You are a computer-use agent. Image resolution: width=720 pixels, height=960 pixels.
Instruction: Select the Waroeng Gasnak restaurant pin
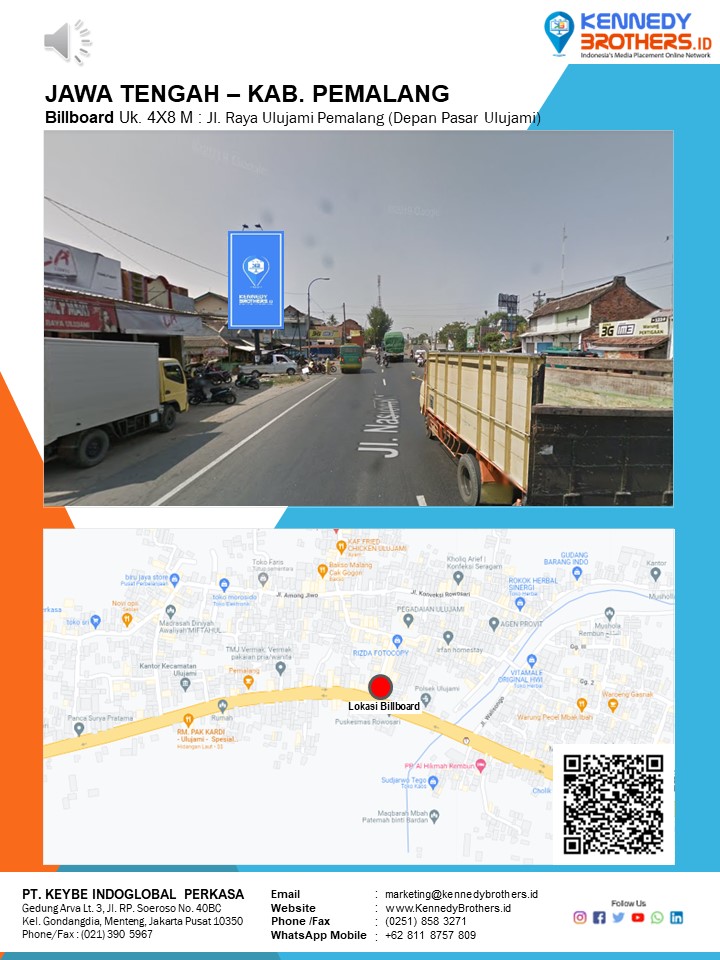point(612,705)
